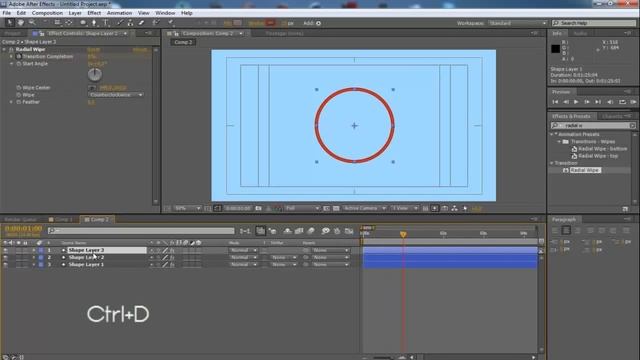Hide Shape Layer 3 with its eye toggle
The image size is (640, 360).
(x=5, y=250)
